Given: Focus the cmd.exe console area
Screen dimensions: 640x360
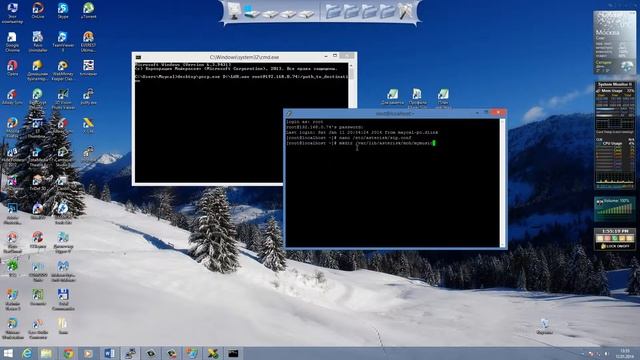Looking at the screenshot, I should coord(242,122).
